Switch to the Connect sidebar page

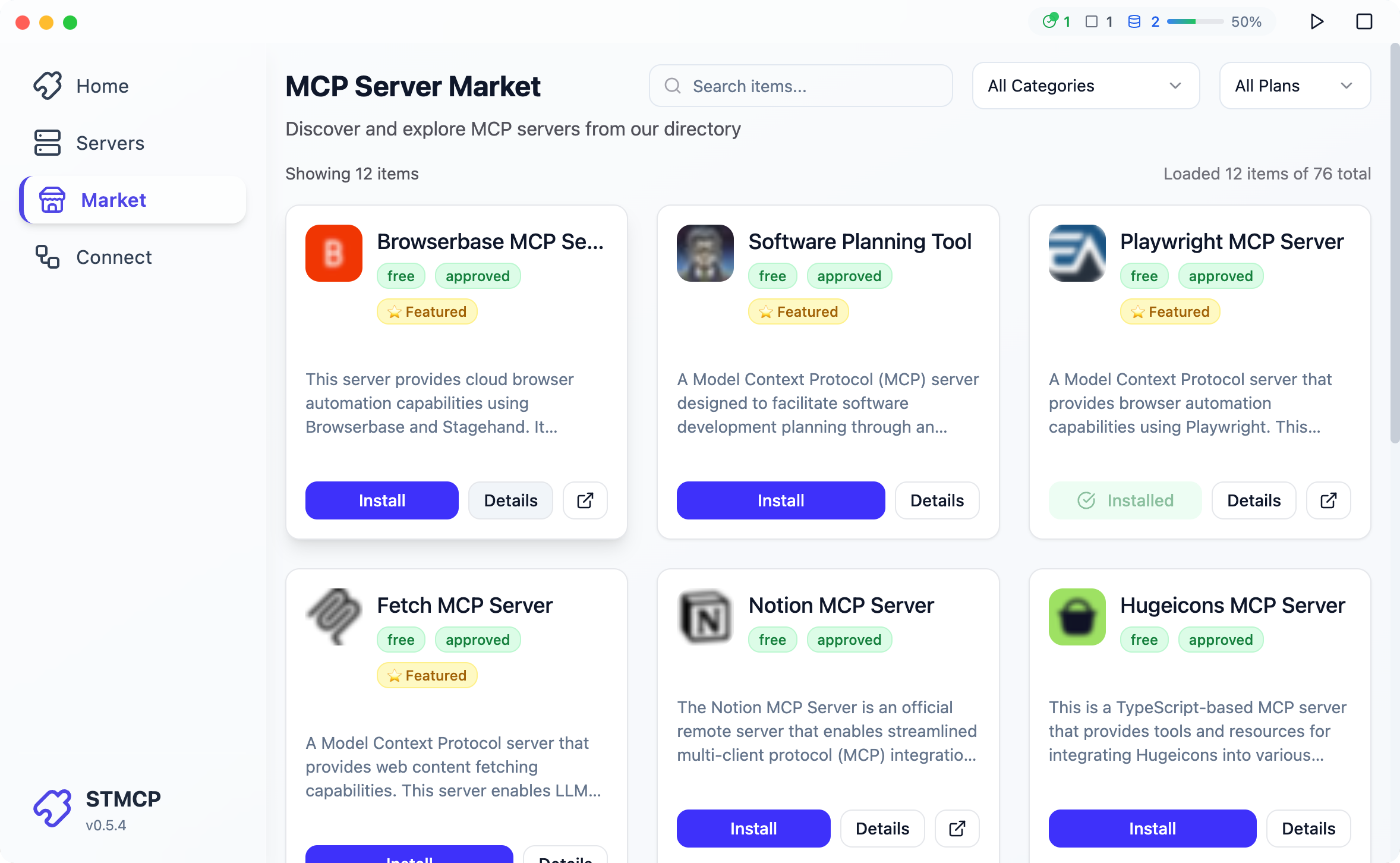pos(113,257)
